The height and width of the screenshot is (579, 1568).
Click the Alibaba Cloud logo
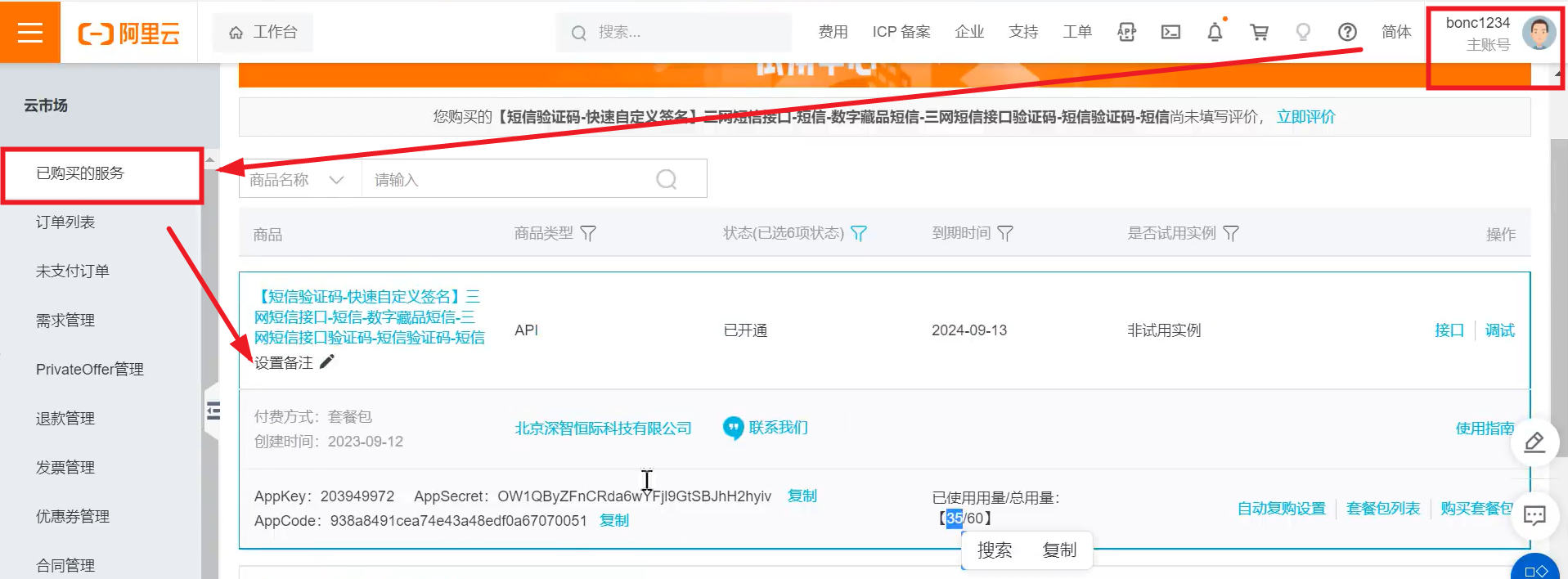129,33
